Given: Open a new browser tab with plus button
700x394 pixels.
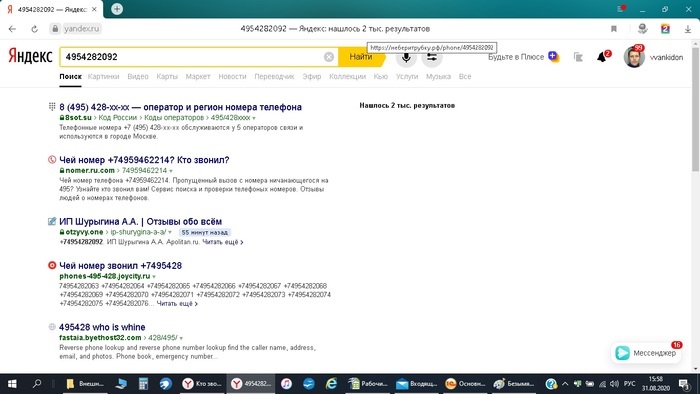Looking at the screenshot, I should 117,9.
